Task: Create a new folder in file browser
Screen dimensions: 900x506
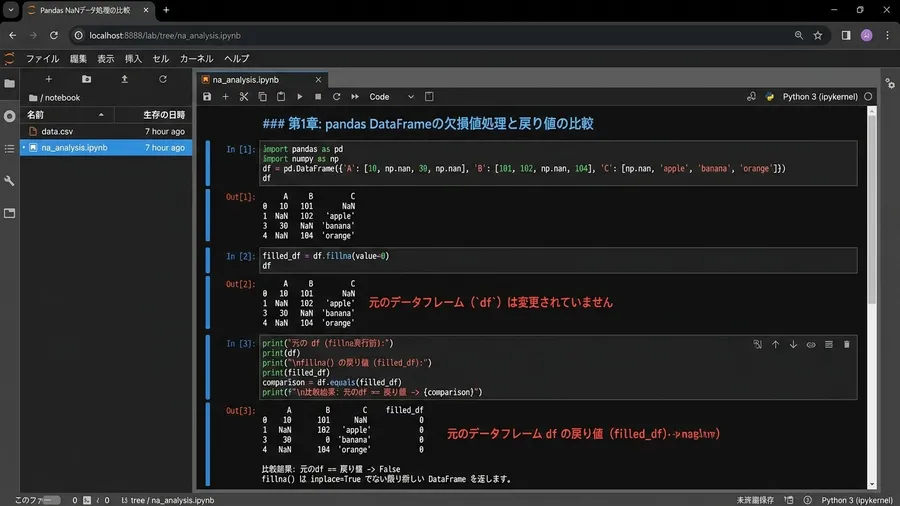Action: tap(87, 79)
